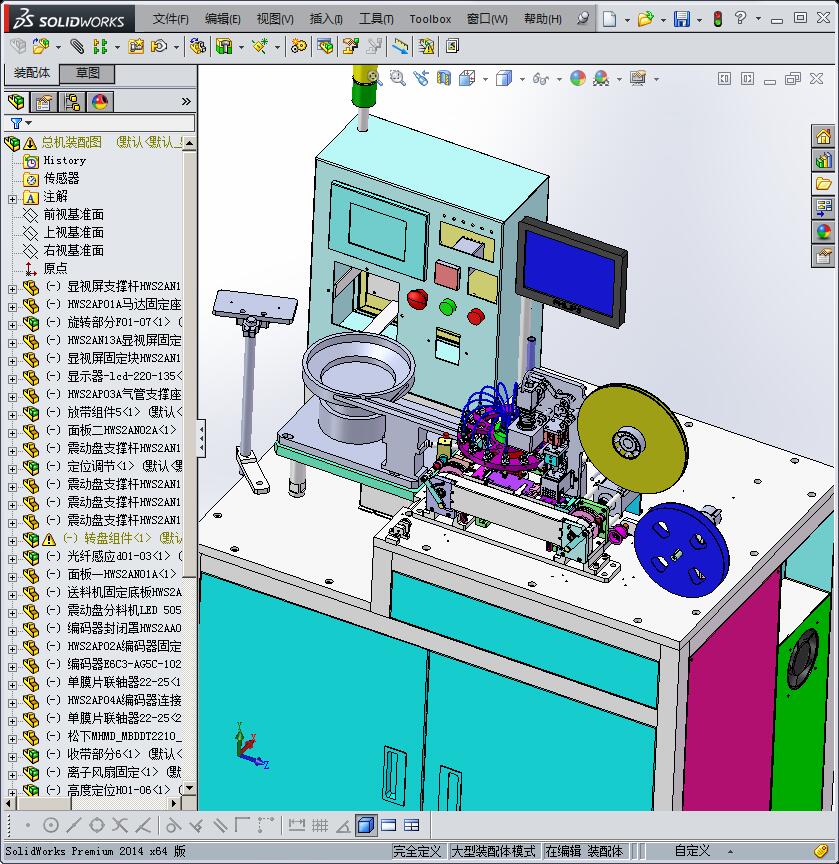Open the 视图(V) menu
The width and height of the screenshot is (839, 864).
click(275, 19)
